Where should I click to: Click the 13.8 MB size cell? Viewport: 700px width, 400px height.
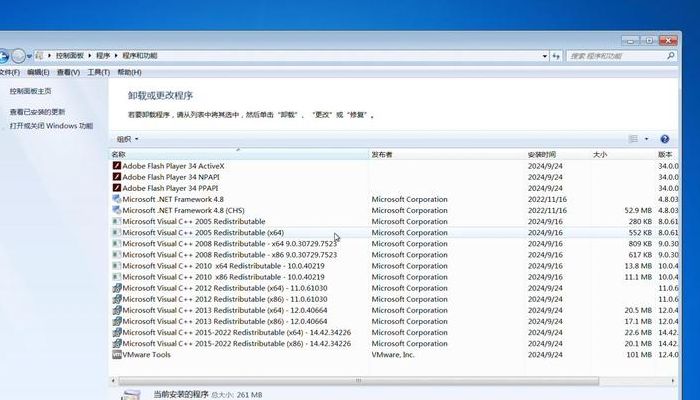point(638,266)
